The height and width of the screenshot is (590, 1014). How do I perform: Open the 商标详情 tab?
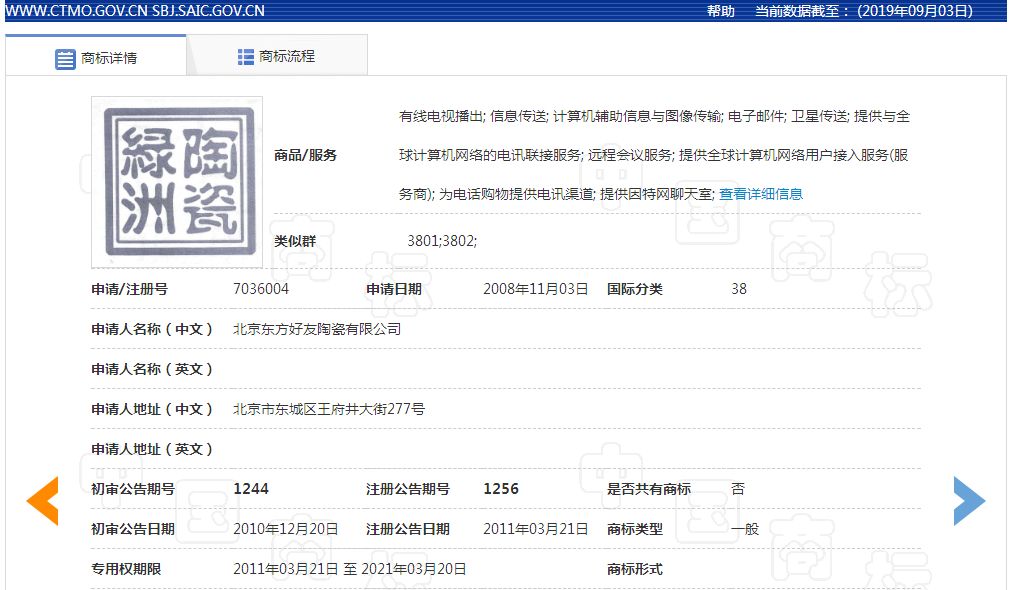point(96,56)
